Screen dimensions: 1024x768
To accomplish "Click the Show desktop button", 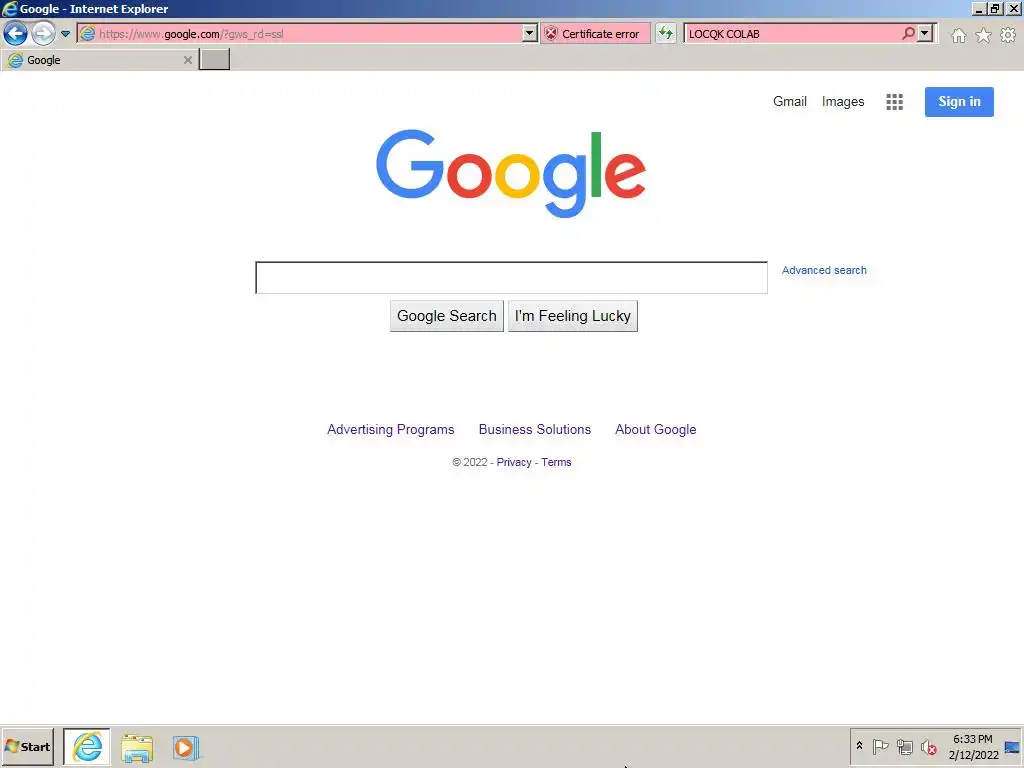I will (1013, 746).
